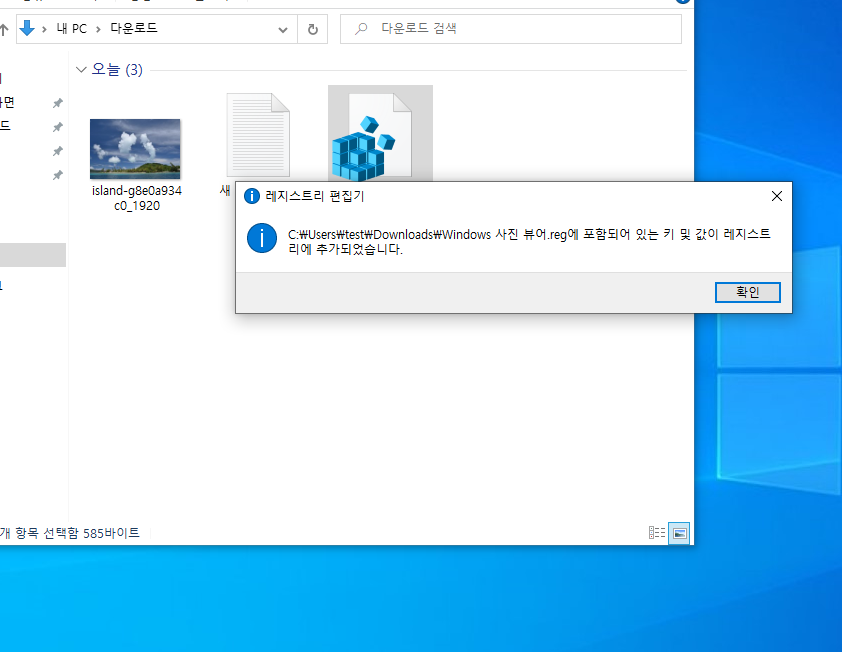Select 다운로드 in the breadcrumb path
The height and width of the screenshot is (652, 842).
(134, 28)
